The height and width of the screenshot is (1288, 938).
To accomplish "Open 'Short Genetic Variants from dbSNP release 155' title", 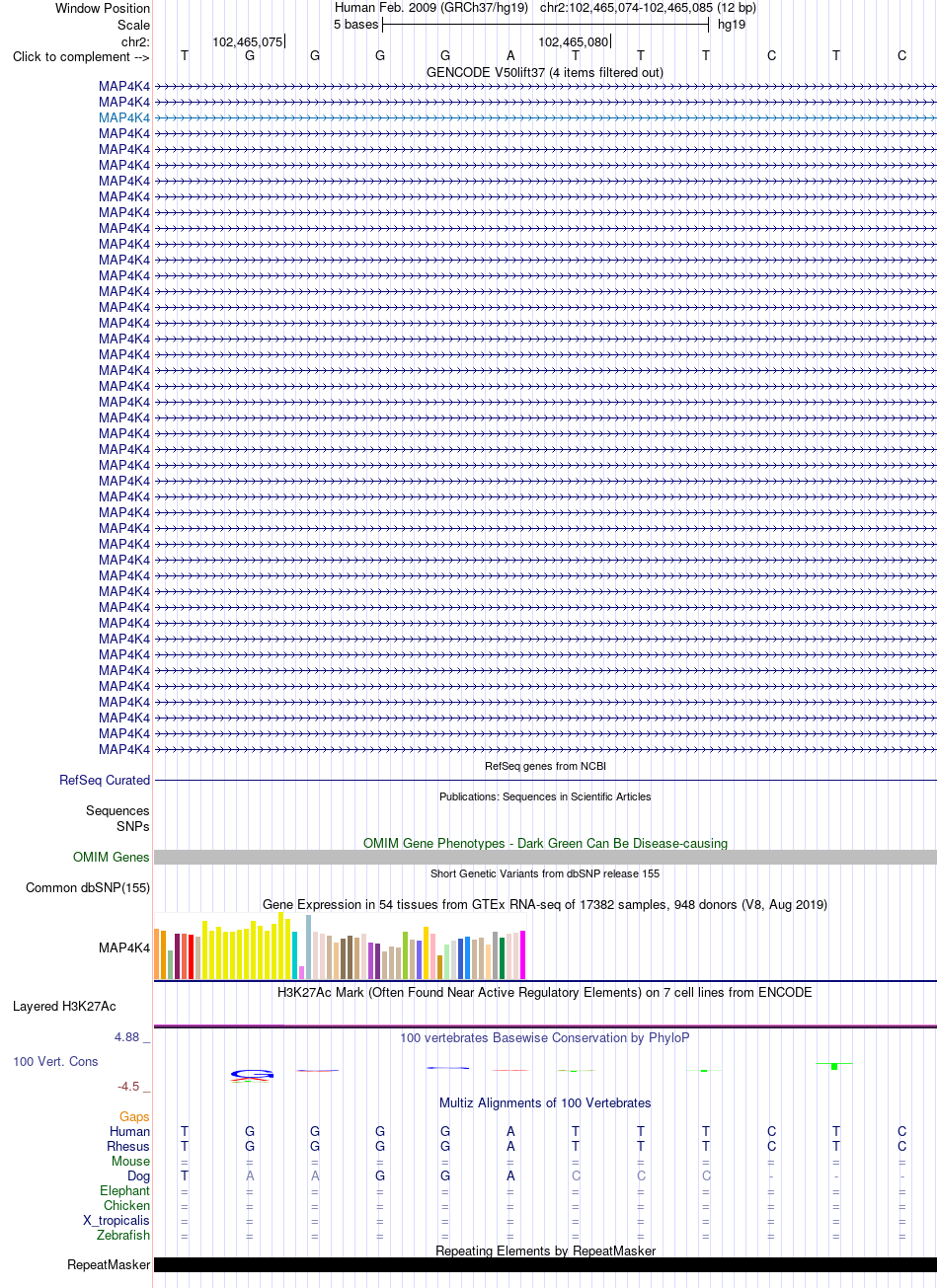I will [x=545, y=873].
